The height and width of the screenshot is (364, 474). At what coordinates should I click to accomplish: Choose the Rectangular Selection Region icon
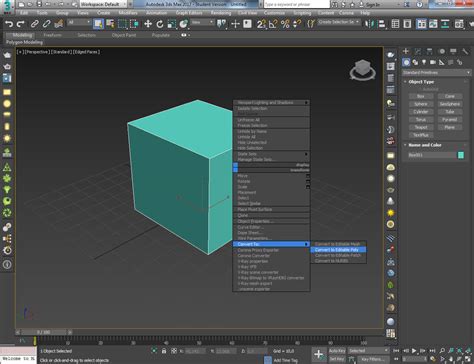pyautogui.click(x=122, y=24)
